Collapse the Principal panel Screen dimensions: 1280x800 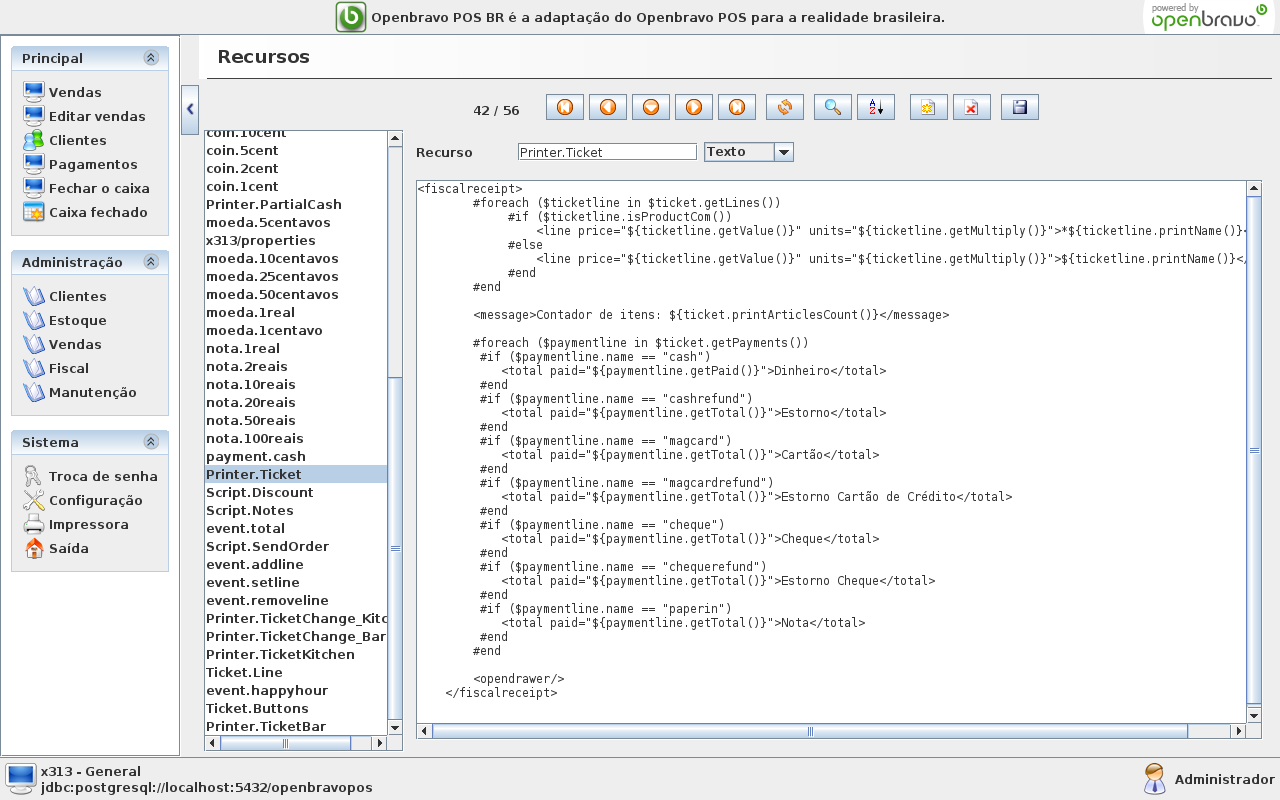click(151, 58)
